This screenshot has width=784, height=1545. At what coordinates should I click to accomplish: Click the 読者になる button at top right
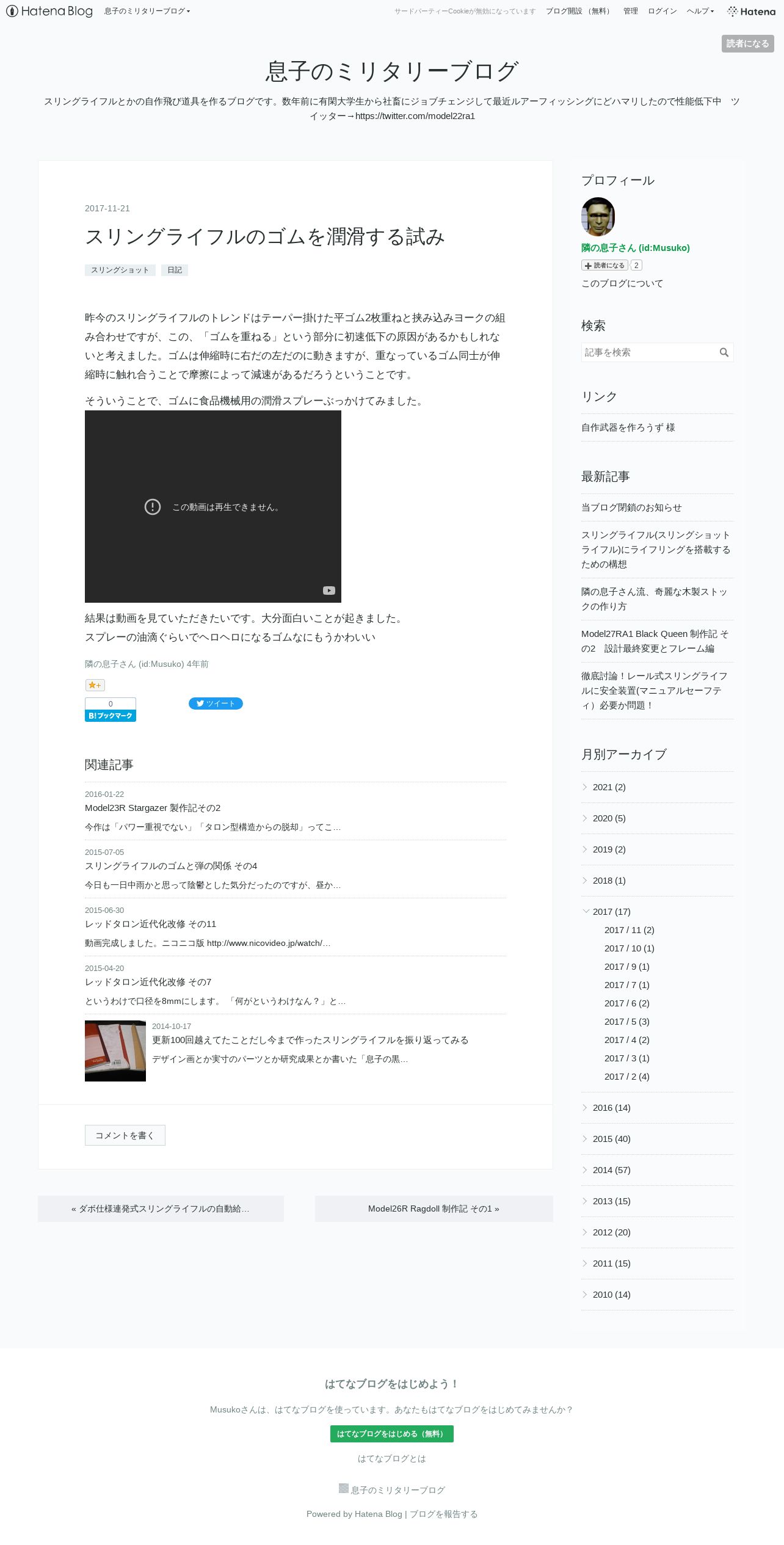point(748,43)
